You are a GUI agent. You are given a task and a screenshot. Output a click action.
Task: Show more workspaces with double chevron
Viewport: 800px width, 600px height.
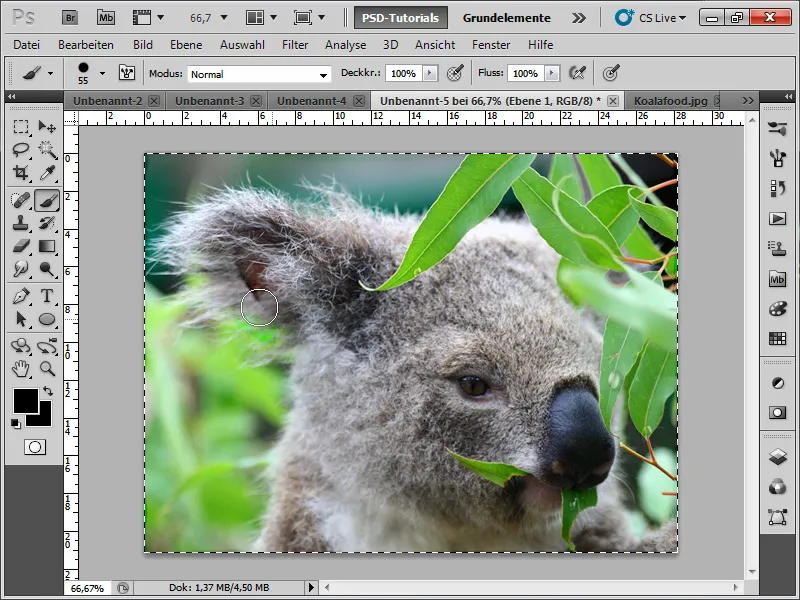[579, 18]
